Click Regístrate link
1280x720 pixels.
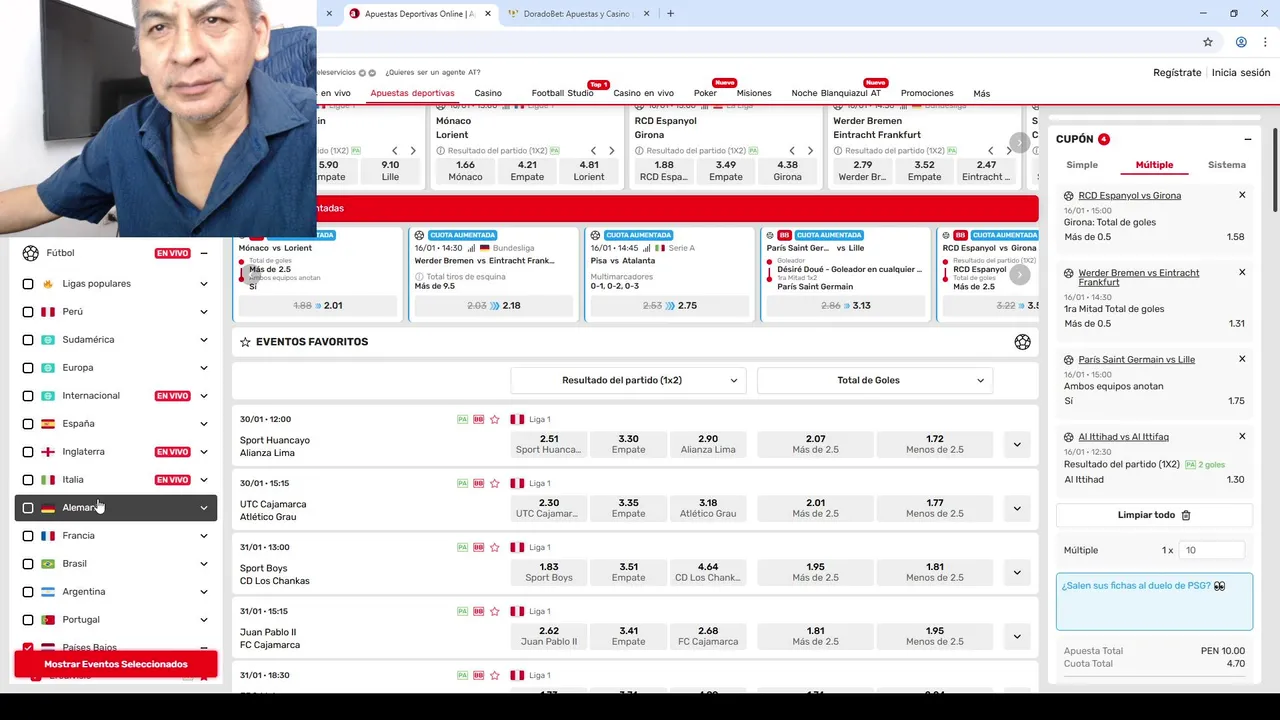click(x=1177, y=73)
